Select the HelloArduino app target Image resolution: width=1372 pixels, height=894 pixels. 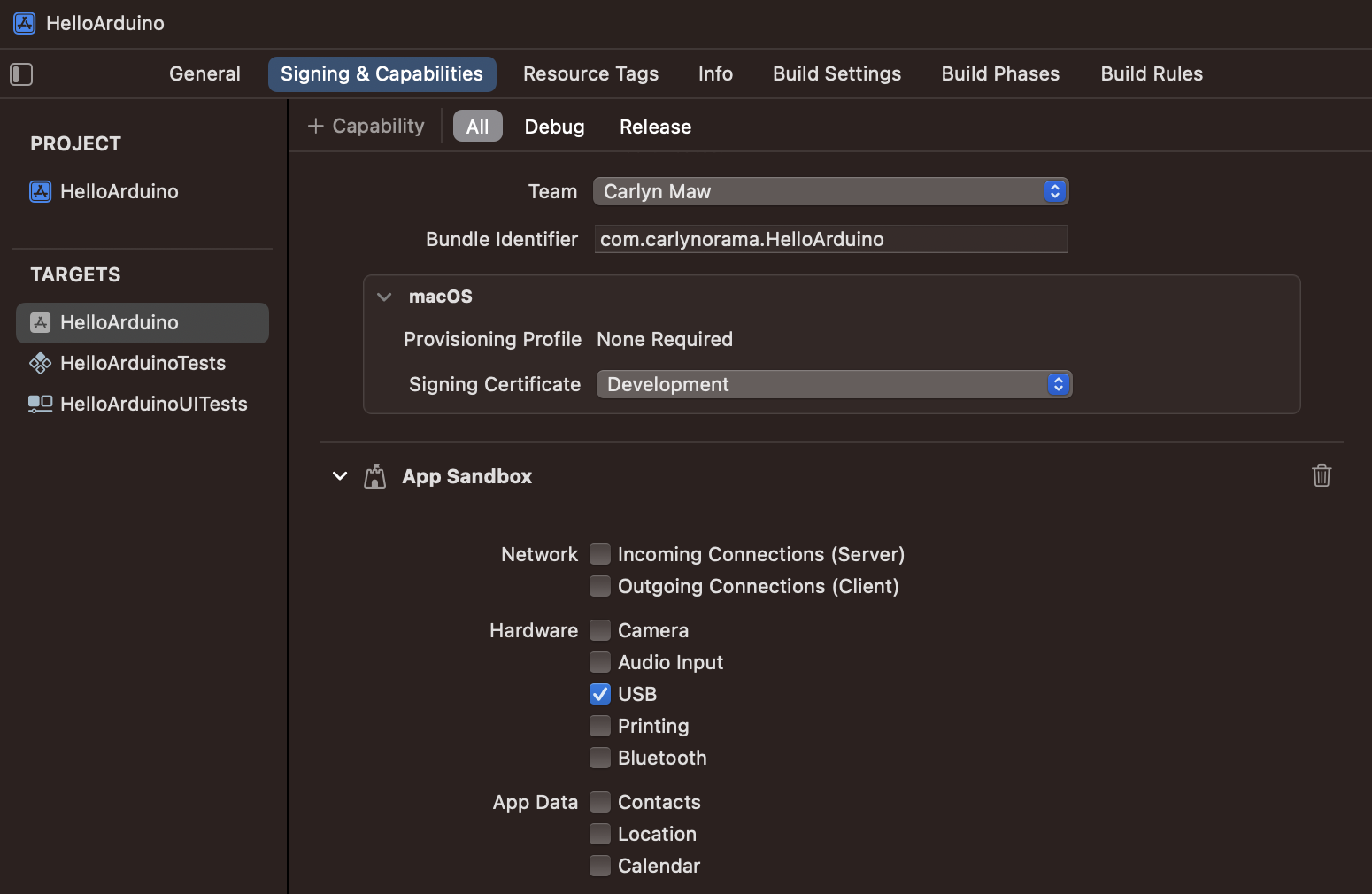pyautogui.click(x=143, y=323)
